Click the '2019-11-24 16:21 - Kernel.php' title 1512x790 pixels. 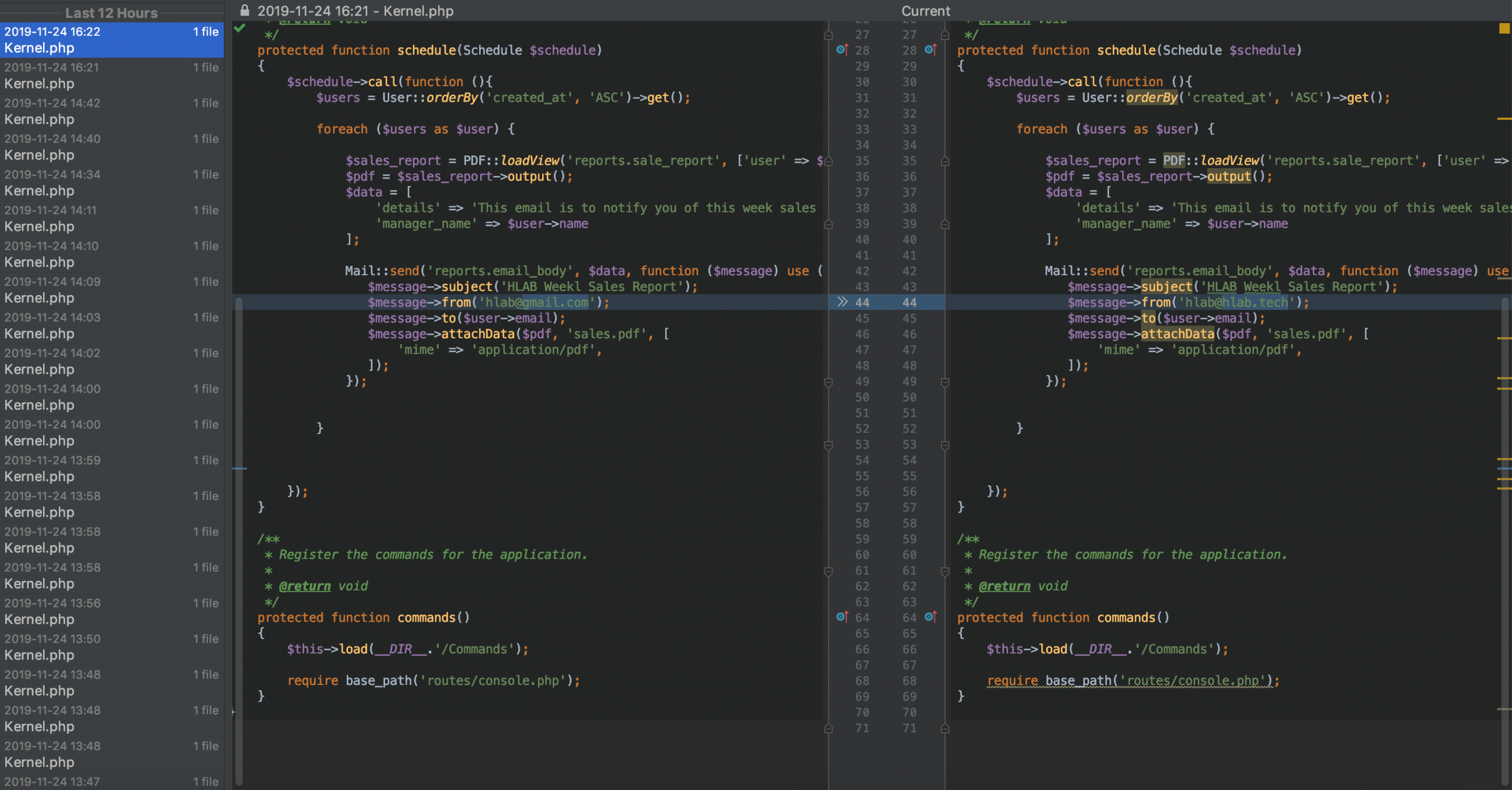356,11
